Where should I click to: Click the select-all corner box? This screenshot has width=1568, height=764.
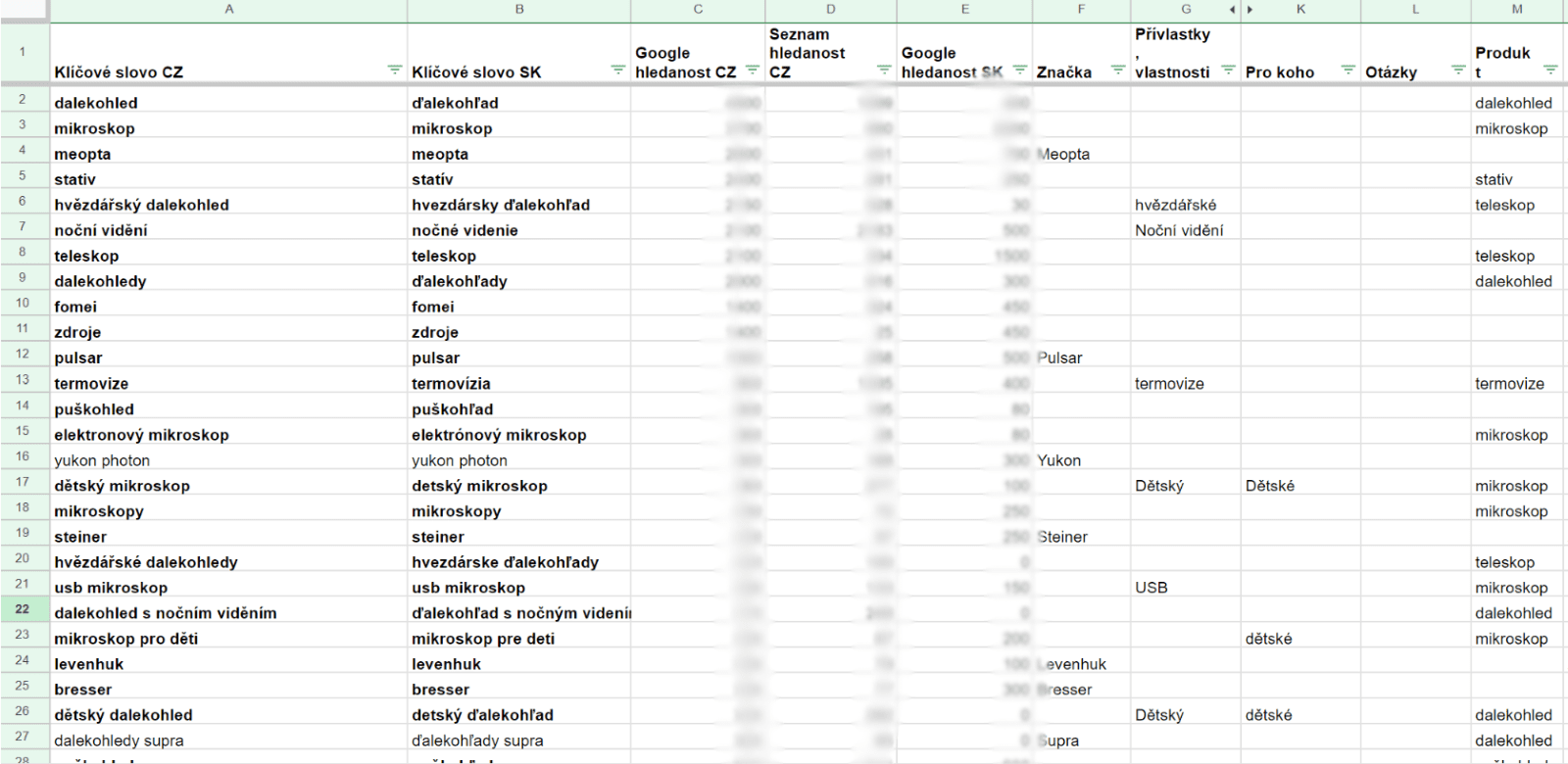(24, 10)
